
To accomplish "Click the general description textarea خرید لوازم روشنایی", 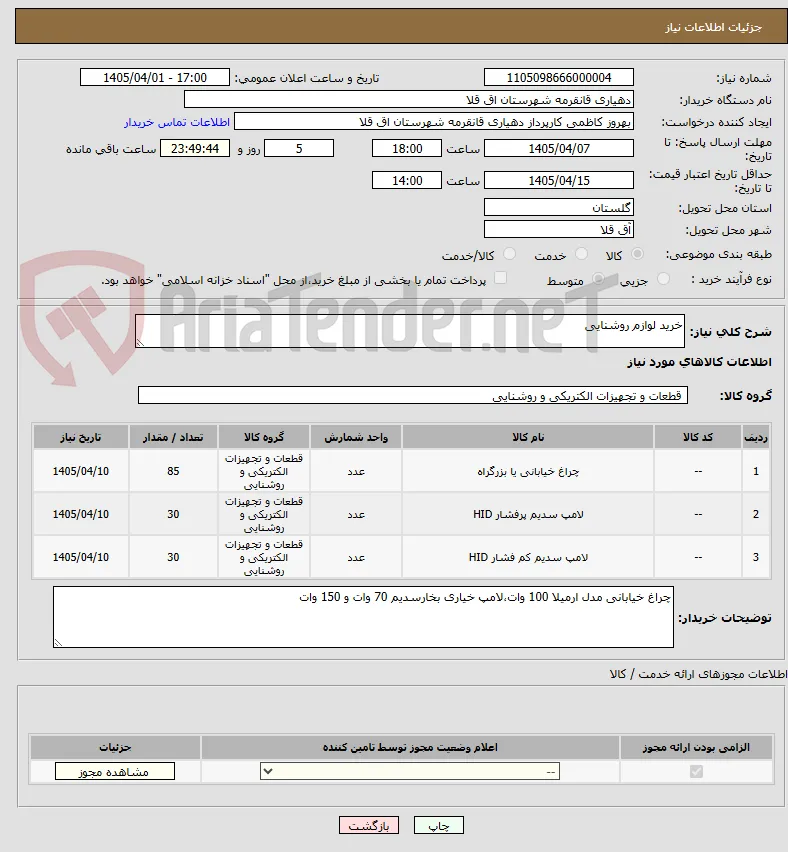I will pos(410,331).
